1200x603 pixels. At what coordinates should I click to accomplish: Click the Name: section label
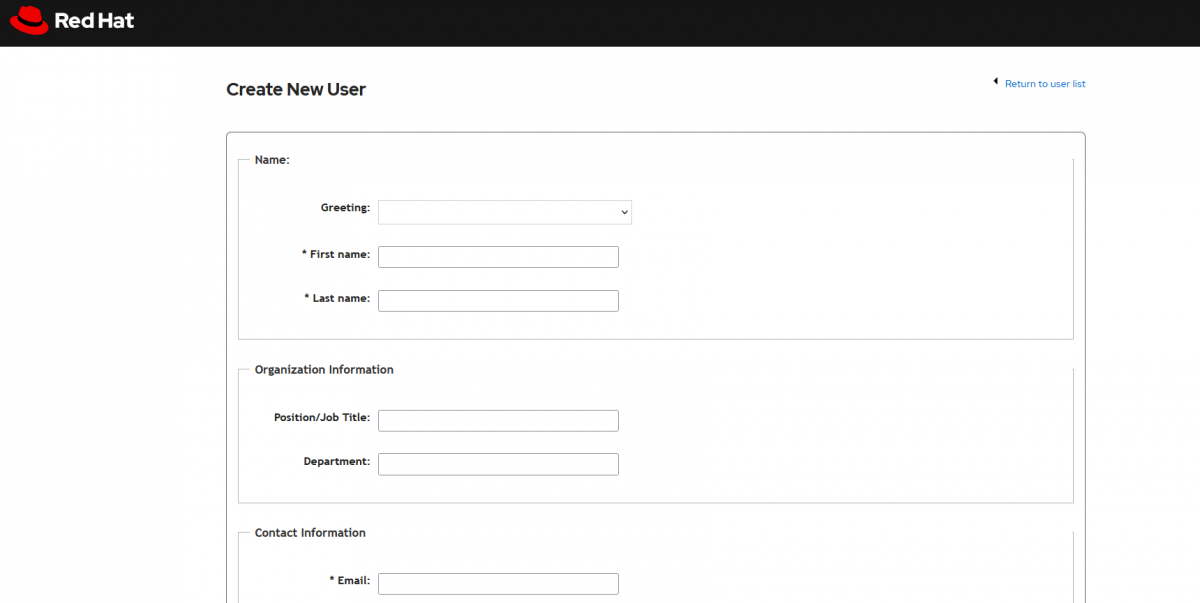[272, 160]
